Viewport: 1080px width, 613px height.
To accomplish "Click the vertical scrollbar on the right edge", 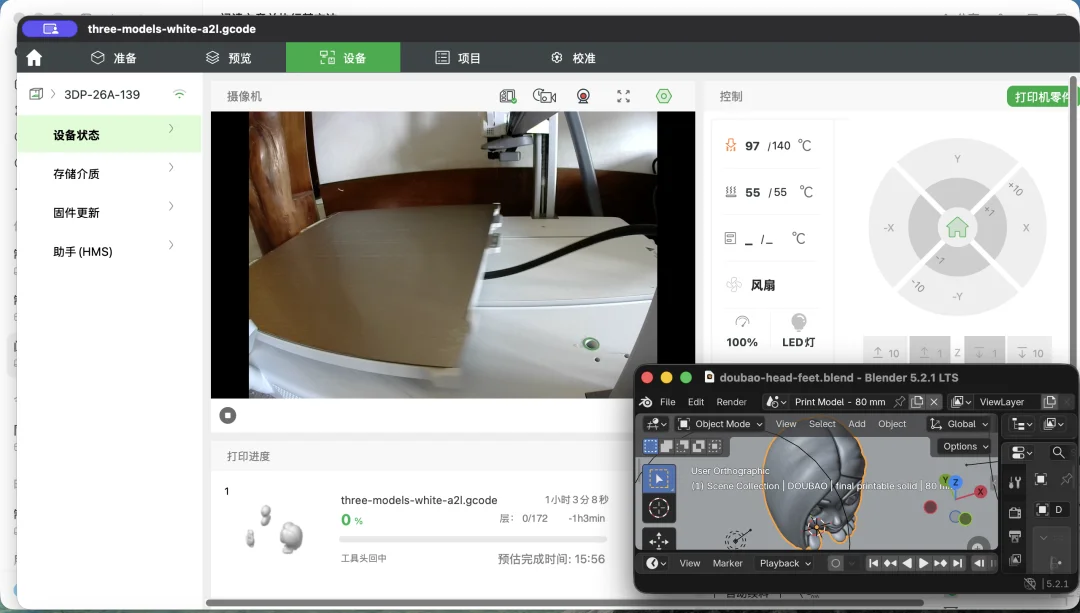I will pyautogui.click(x=1073, y=220).
